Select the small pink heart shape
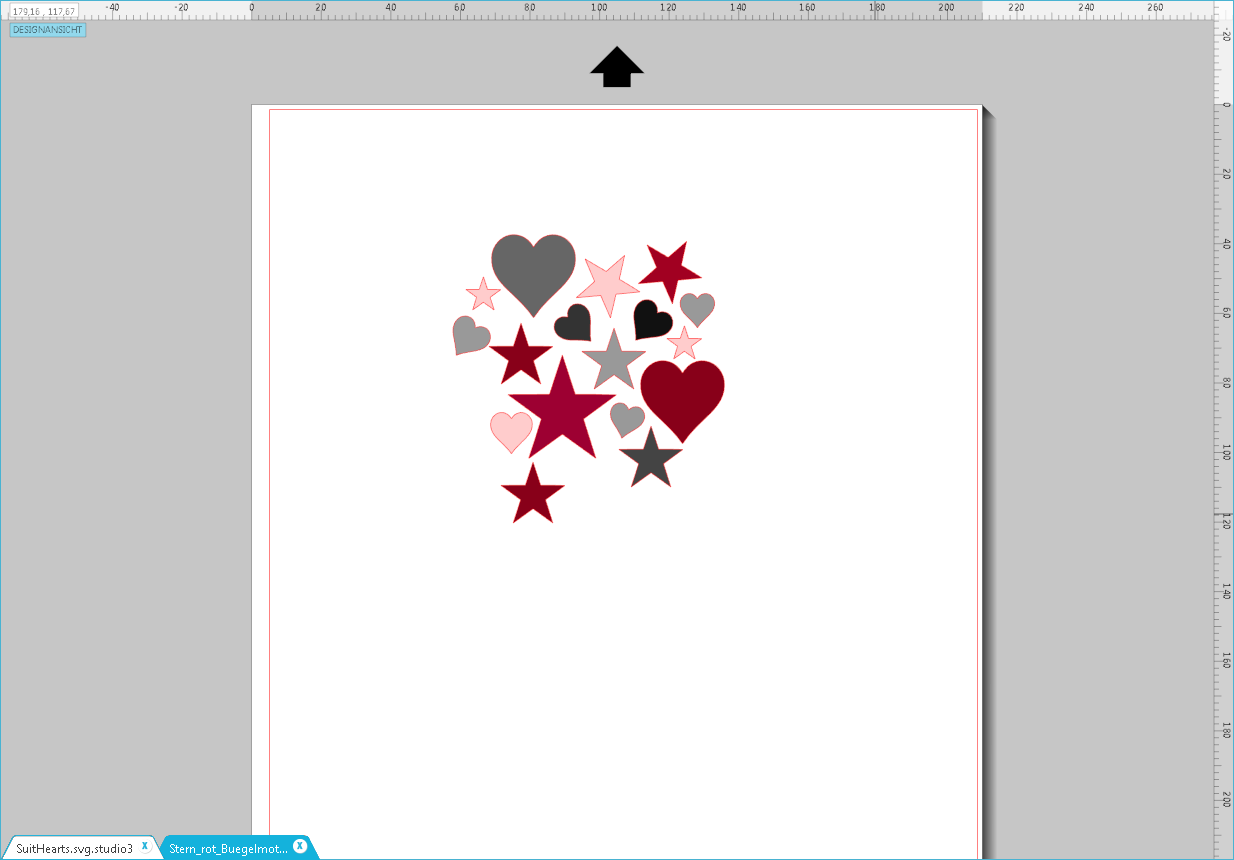Screen dimensions: 1234x860 [511, 430]
